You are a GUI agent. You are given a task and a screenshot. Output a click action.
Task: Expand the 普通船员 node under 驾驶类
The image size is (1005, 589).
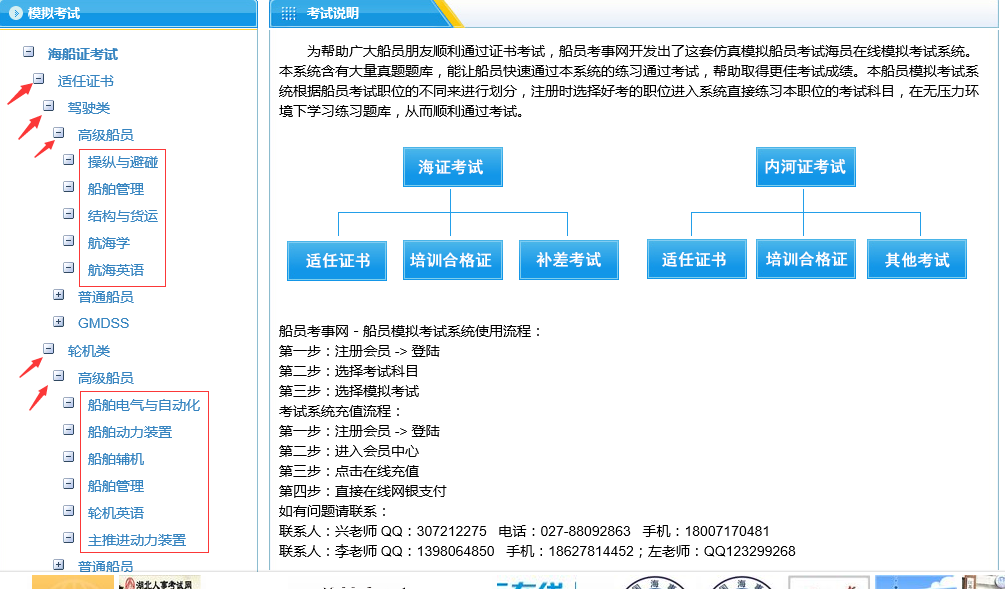point(58,295)
